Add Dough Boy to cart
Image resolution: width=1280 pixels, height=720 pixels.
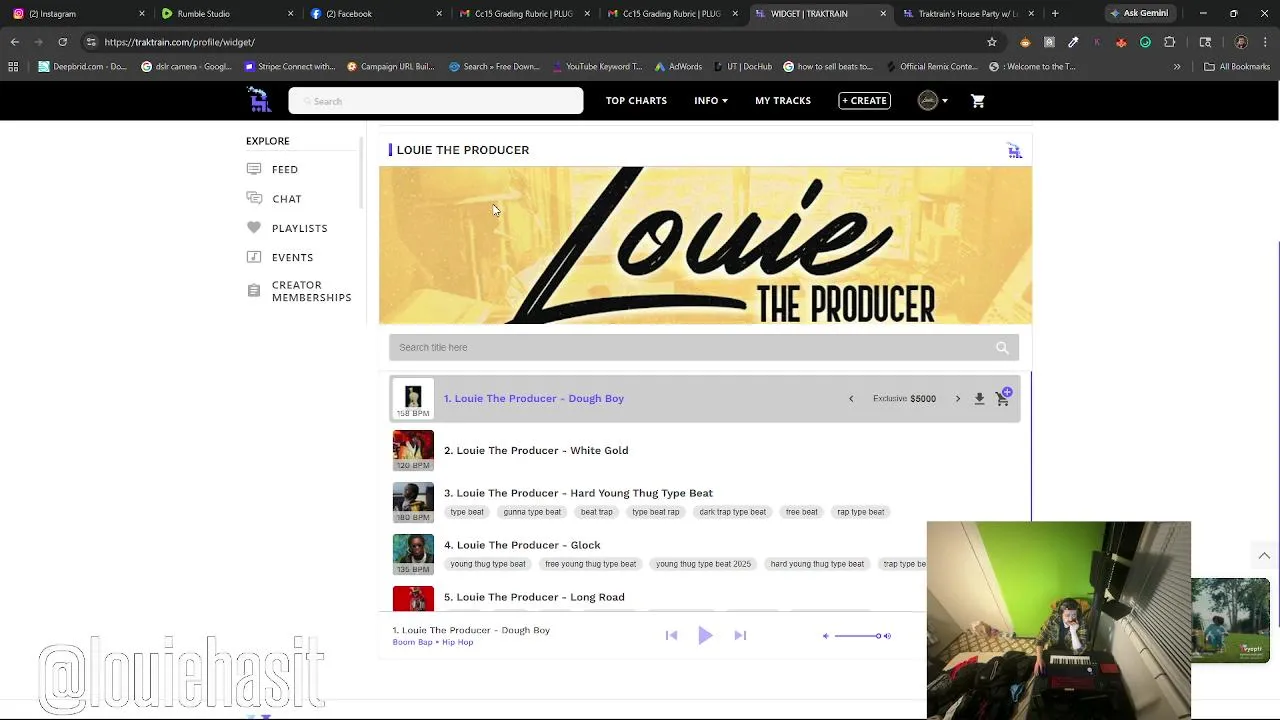pos(1003,398)
